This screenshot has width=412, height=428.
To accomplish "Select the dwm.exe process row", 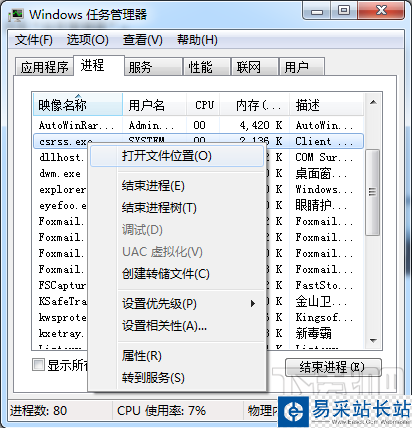I will tap(61, 173).
